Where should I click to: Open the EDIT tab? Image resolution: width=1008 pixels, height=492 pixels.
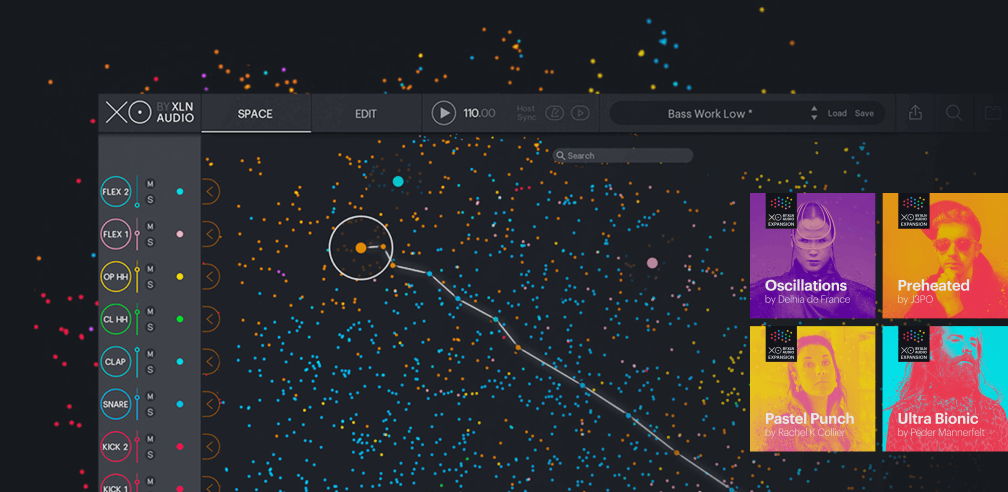[366, 114]
